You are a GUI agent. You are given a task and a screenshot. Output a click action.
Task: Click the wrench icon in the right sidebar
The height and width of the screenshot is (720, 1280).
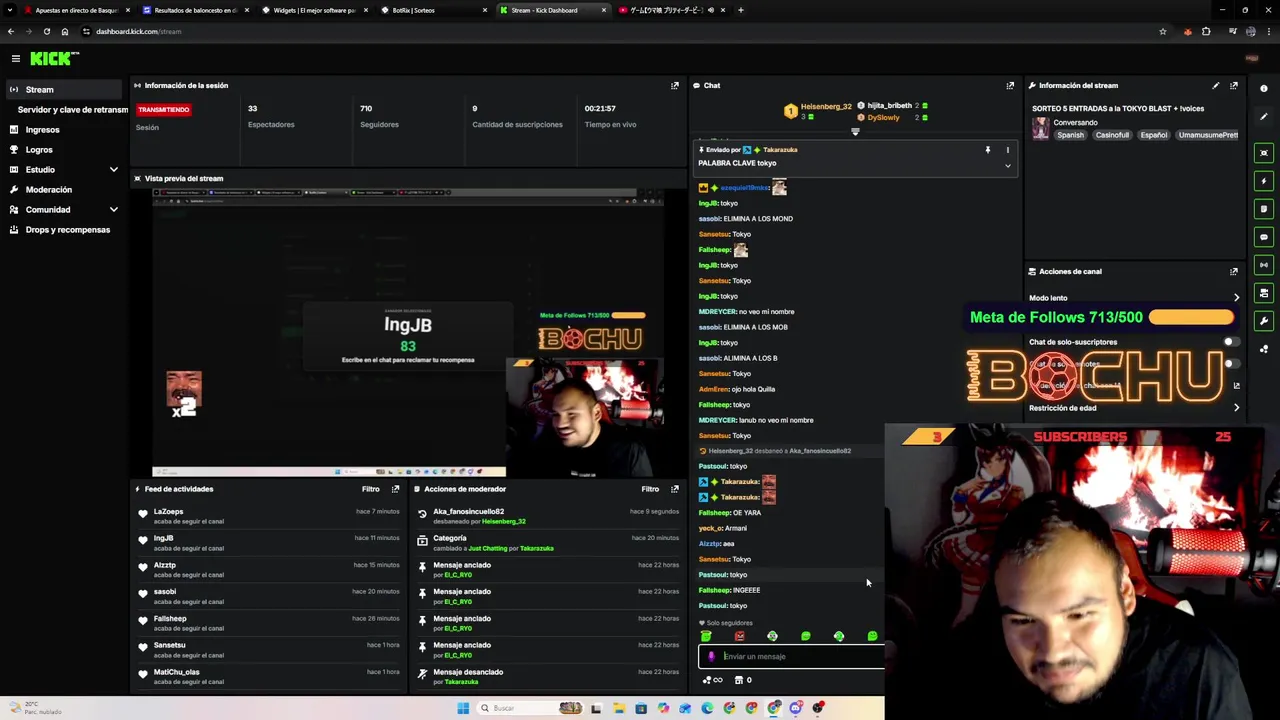click(x=1264, y=321)
